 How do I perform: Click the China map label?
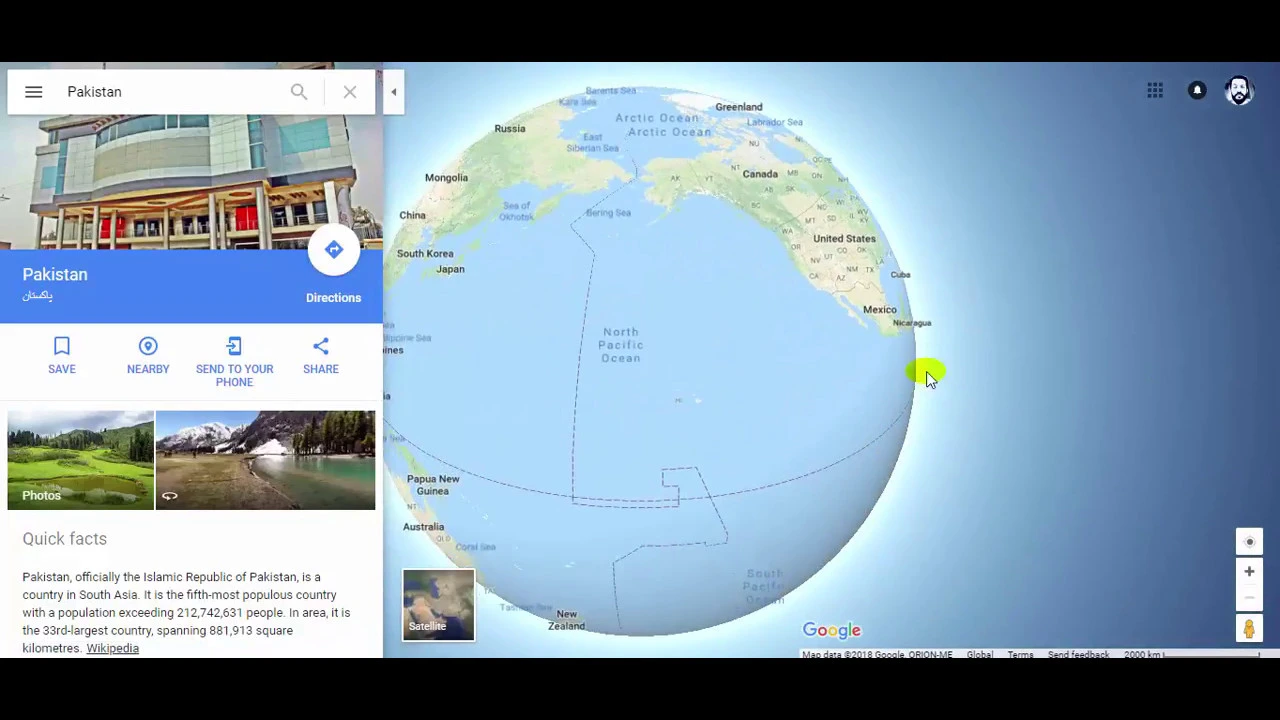(412, 215)
